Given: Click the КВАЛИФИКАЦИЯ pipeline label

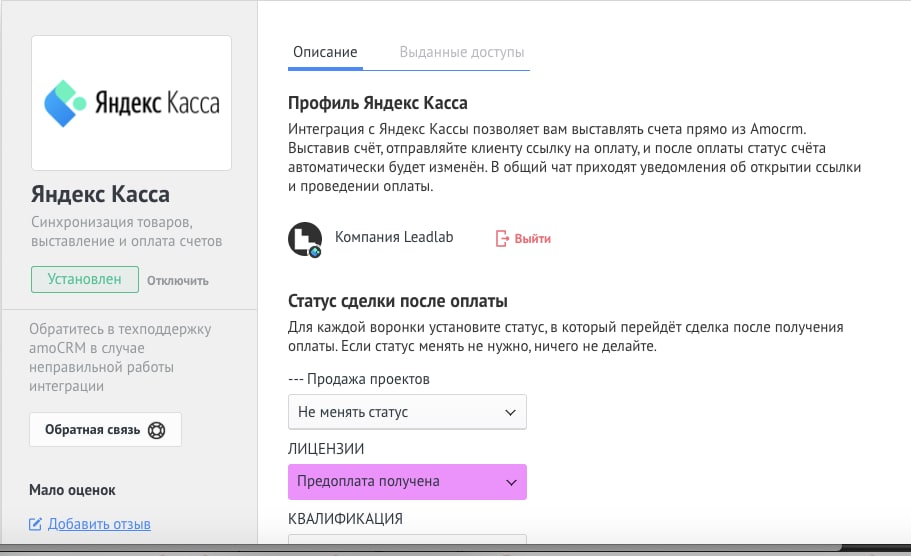Looking at the screenshot, I should click(x=345, y=518).
